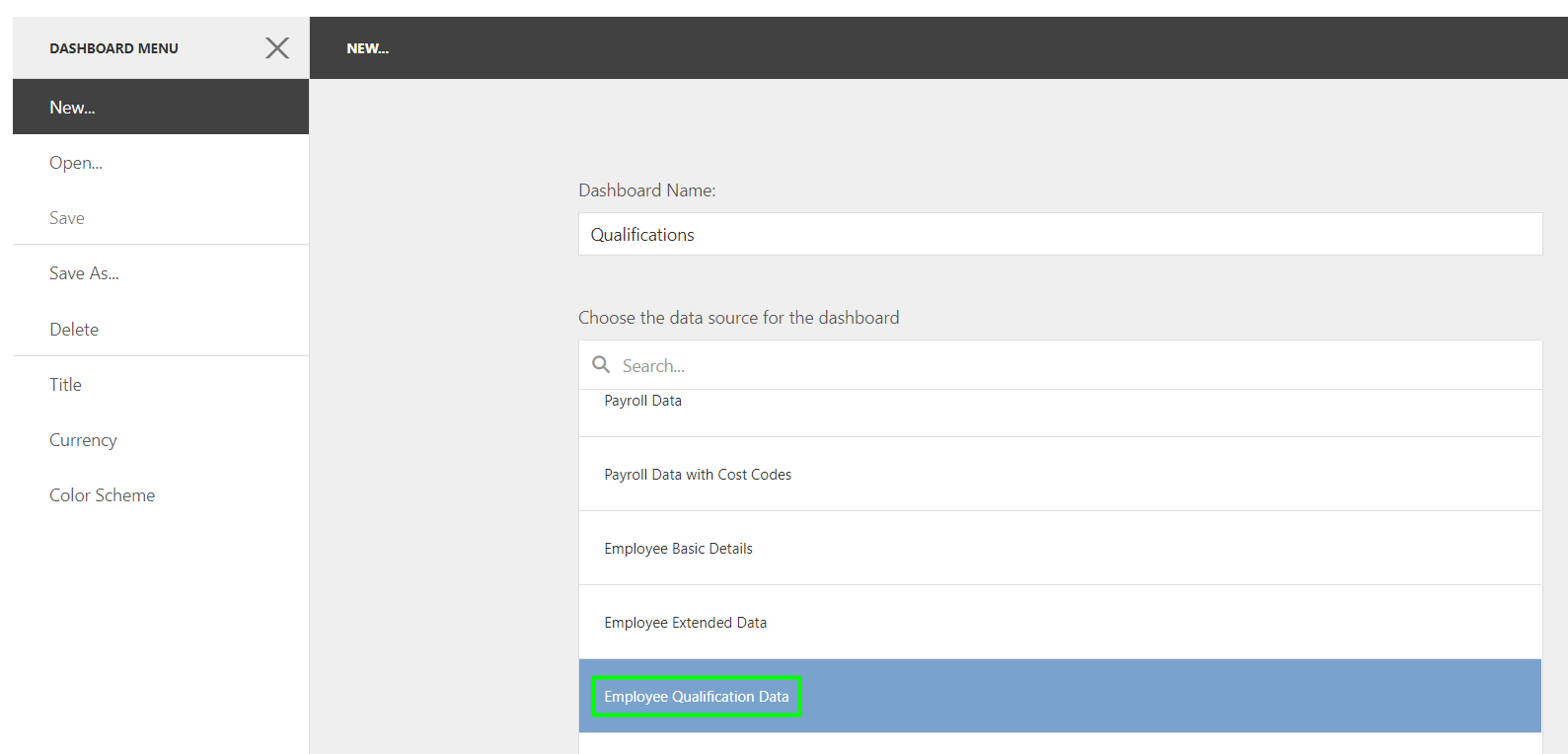
Task: Choose Save in the dashboard menu
Action: click(x=161, y=217)
